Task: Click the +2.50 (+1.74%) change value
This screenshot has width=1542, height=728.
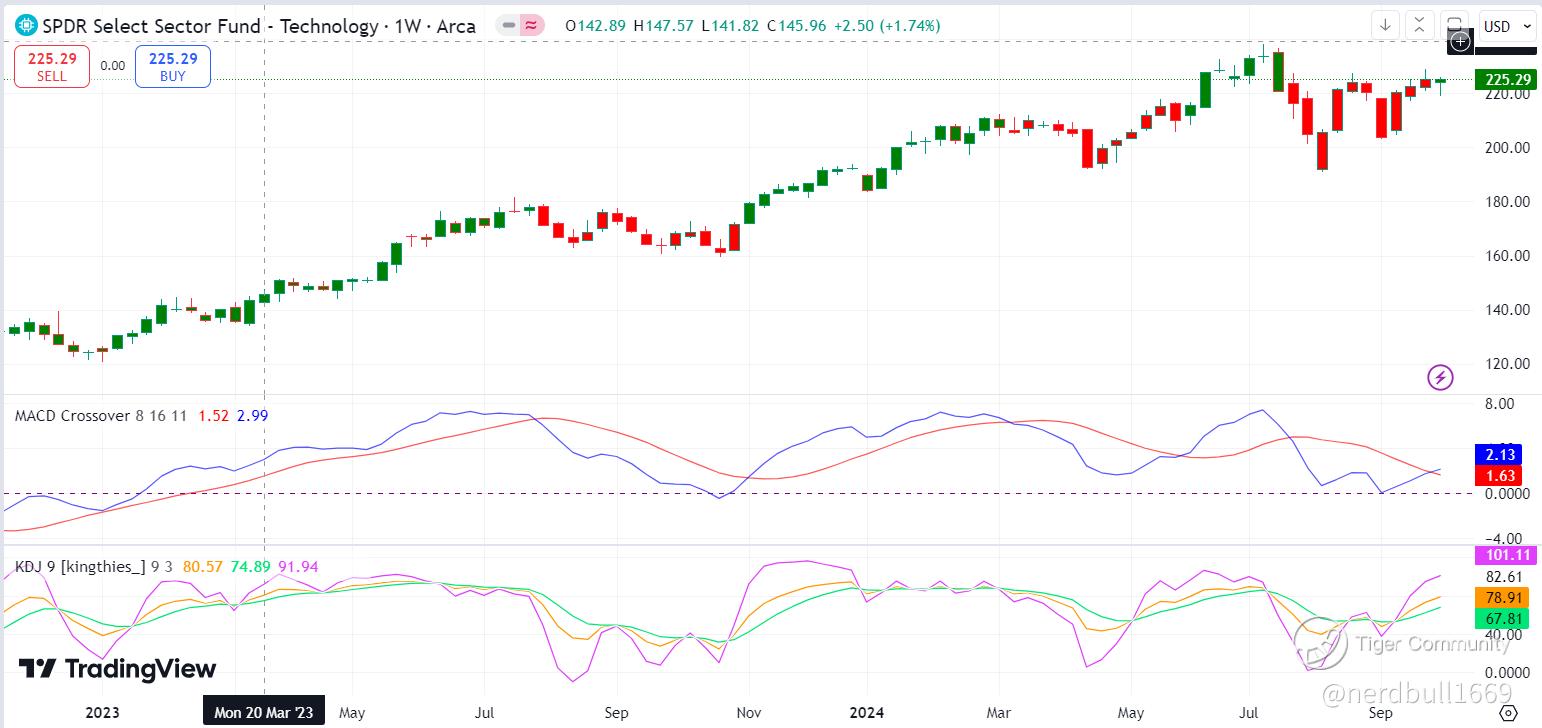Action: click(886, 26)
